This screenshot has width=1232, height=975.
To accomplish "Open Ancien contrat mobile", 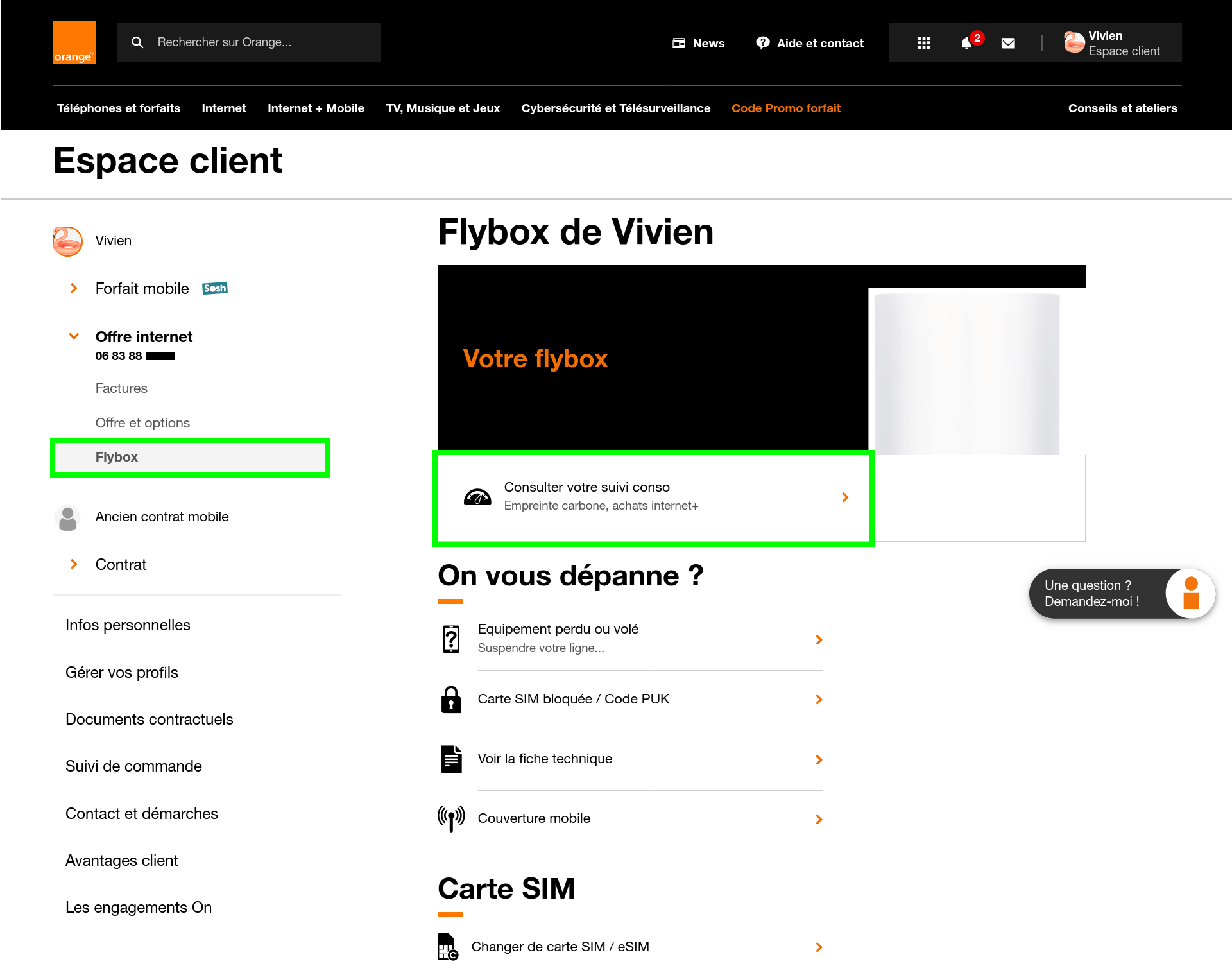I will [x=162, y=517].
